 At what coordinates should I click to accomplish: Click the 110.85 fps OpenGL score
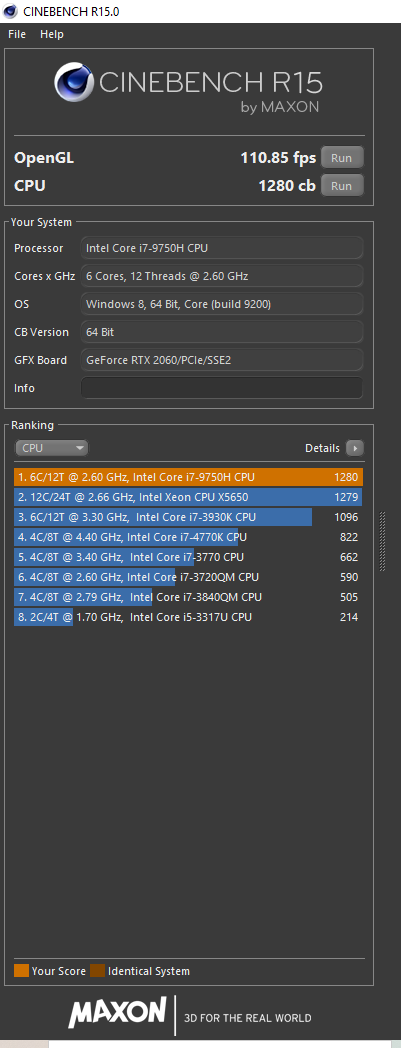[x=278, y=158]
